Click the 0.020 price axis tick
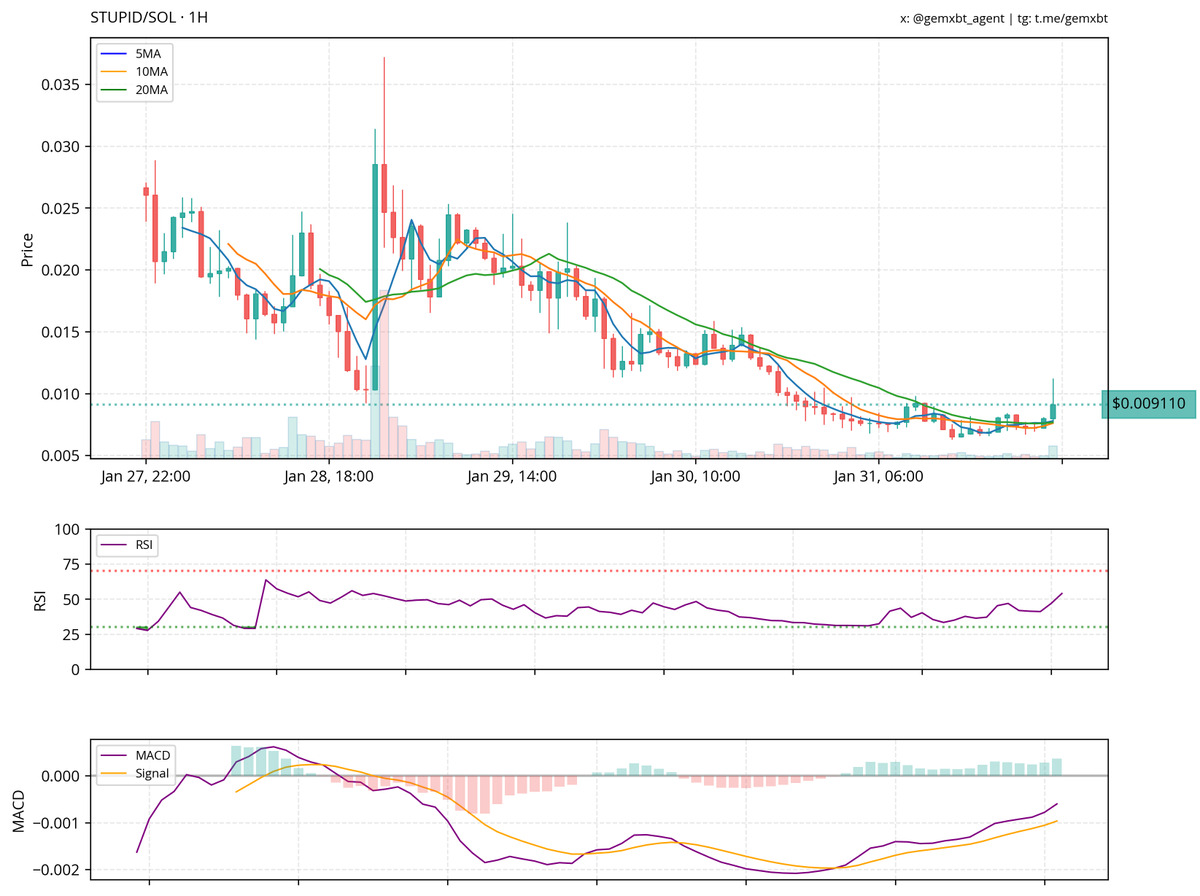 tap(60, 271)
